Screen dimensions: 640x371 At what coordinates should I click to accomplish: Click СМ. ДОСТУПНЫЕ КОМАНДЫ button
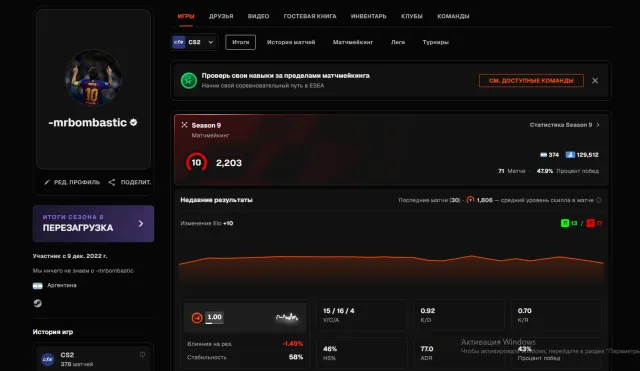click(x=531, y=80)
